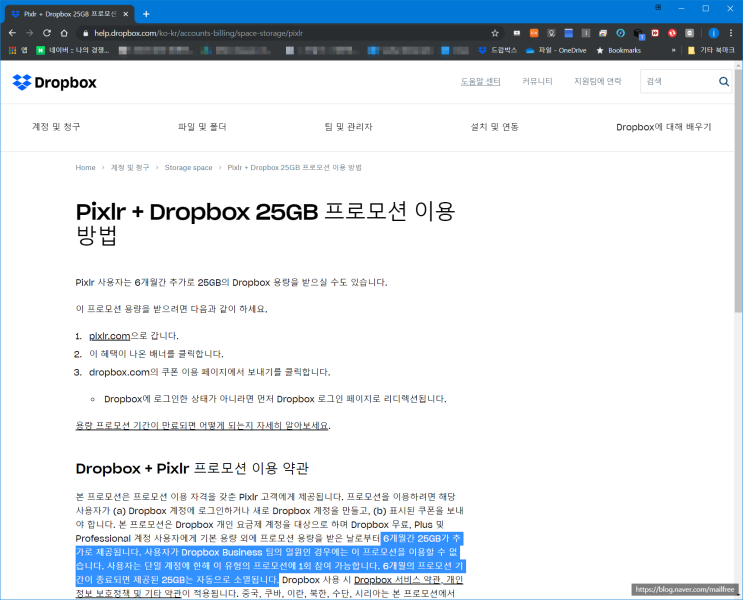
Task: Click the red square extension icon
Action: point(655,33)
